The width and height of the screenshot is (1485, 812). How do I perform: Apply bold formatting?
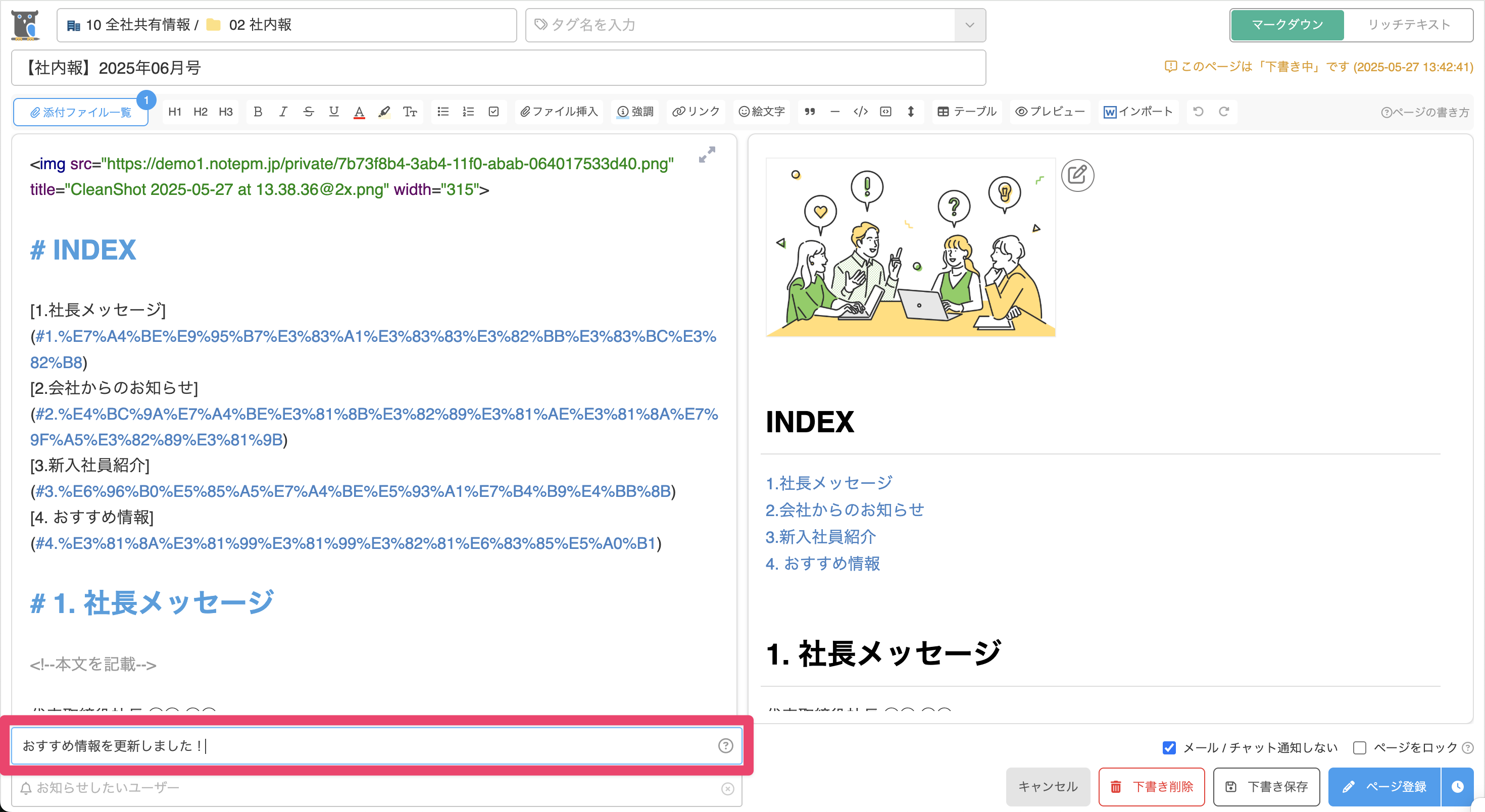pyautogui.click(x=258, y=112)
